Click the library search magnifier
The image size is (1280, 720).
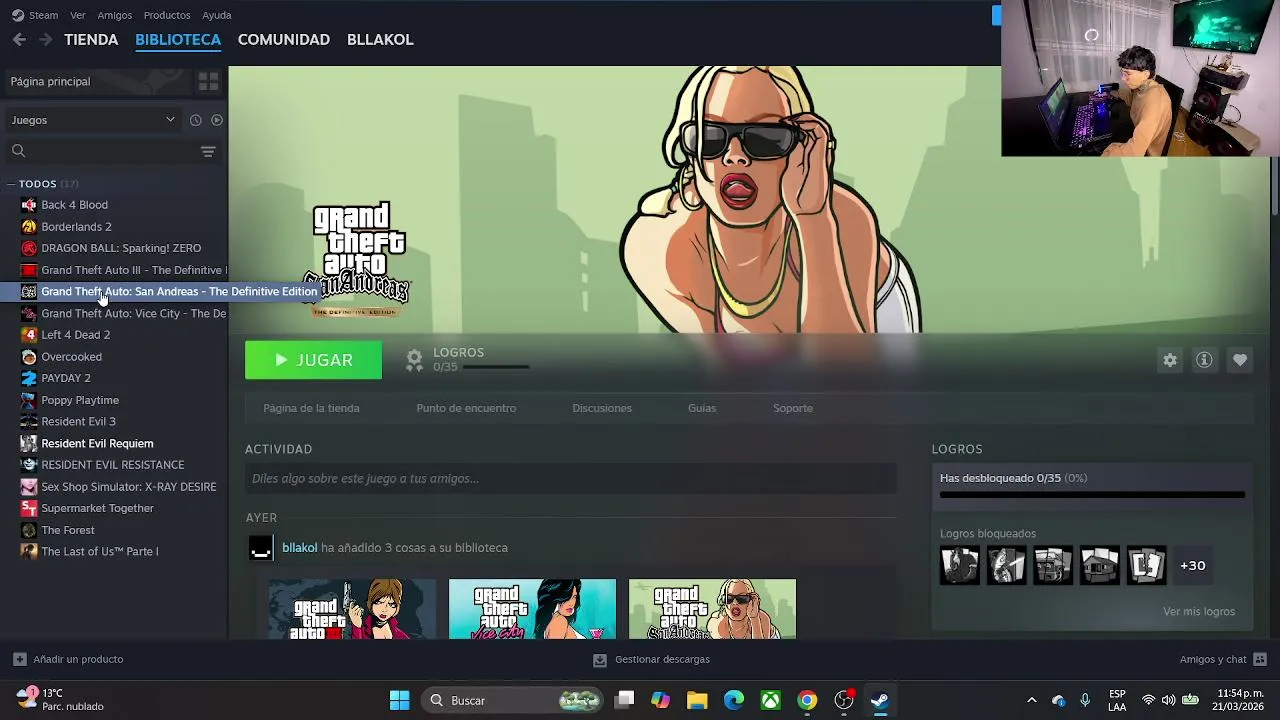18,151
